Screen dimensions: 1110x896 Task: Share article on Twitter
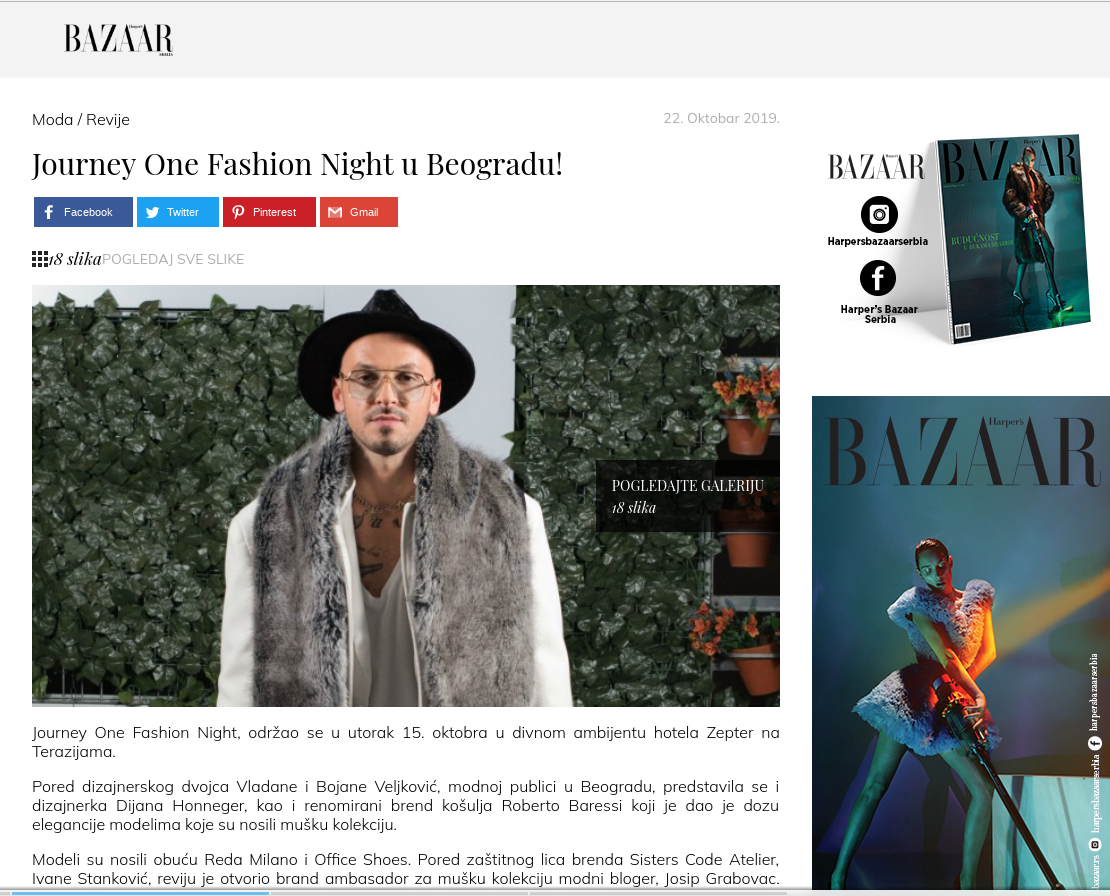[x=178, y=212]
